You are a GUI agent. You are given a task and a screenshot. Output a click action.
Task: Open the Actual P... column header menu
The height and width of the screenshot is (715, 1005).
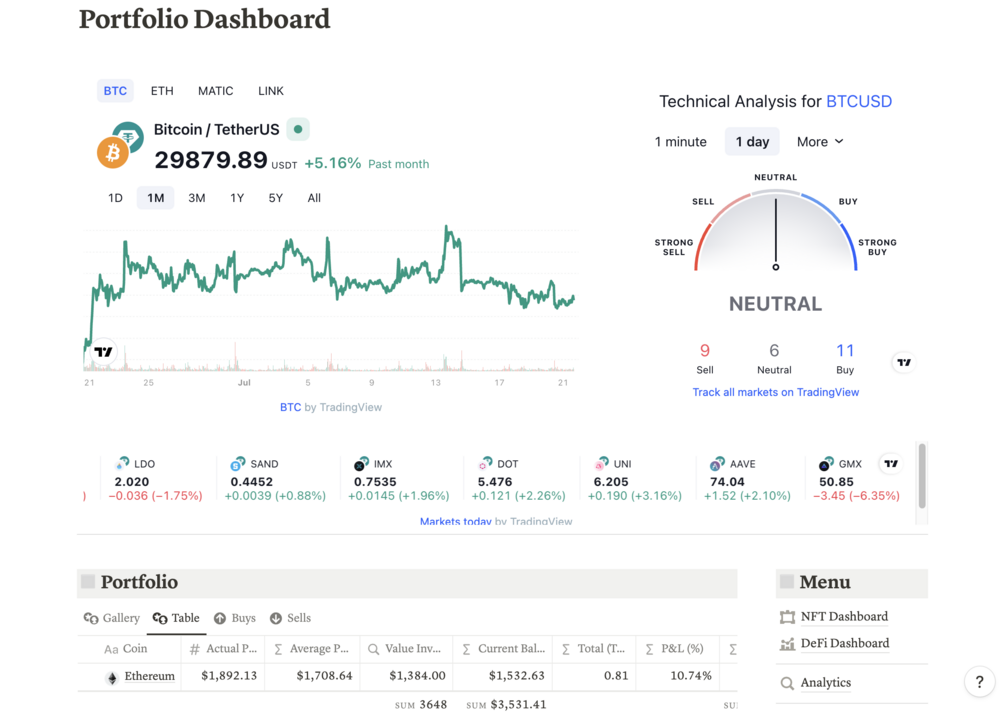(222, 649)
